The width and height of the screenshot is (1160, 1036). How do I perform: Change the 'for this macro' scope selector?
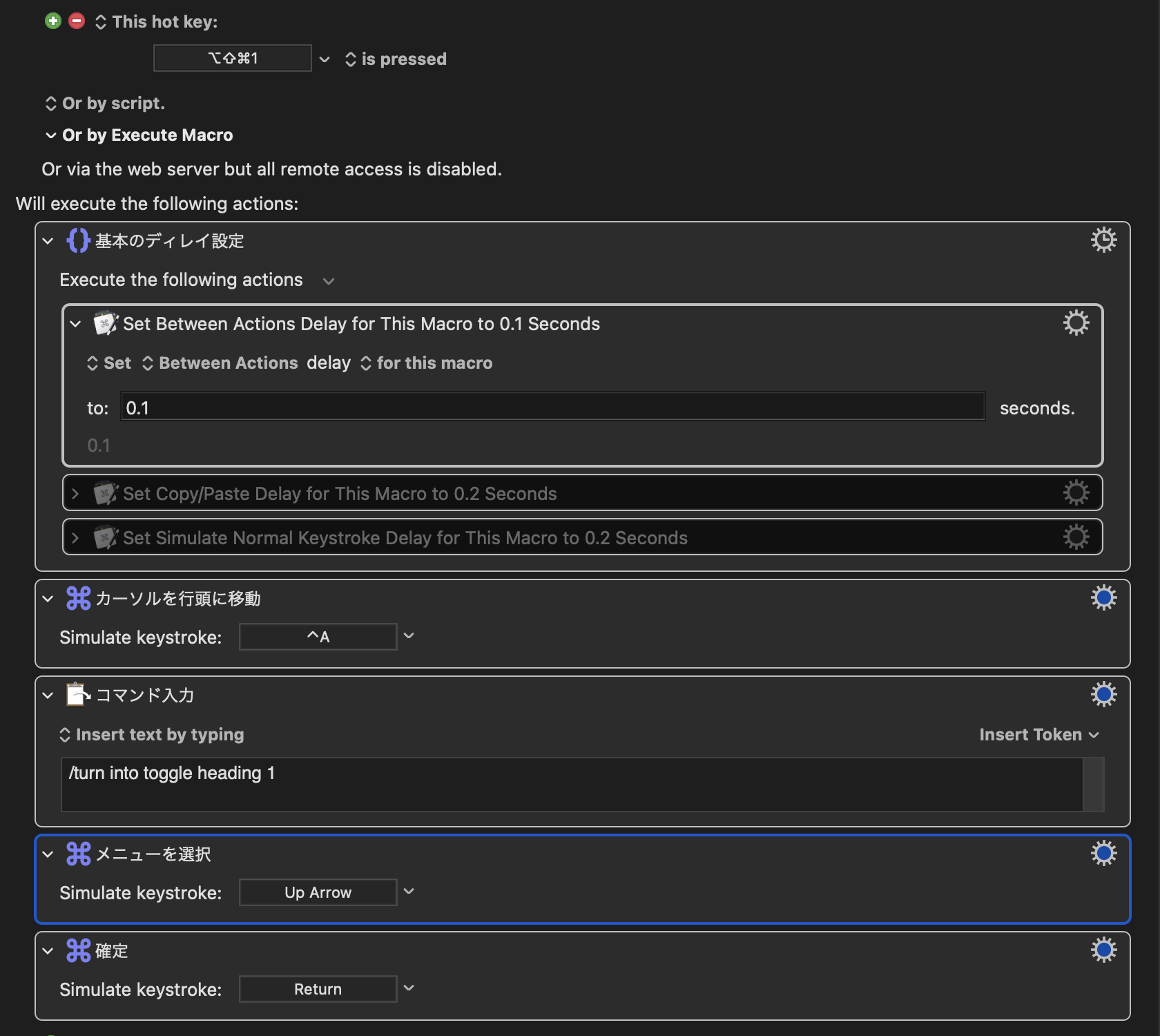point(426,363)
